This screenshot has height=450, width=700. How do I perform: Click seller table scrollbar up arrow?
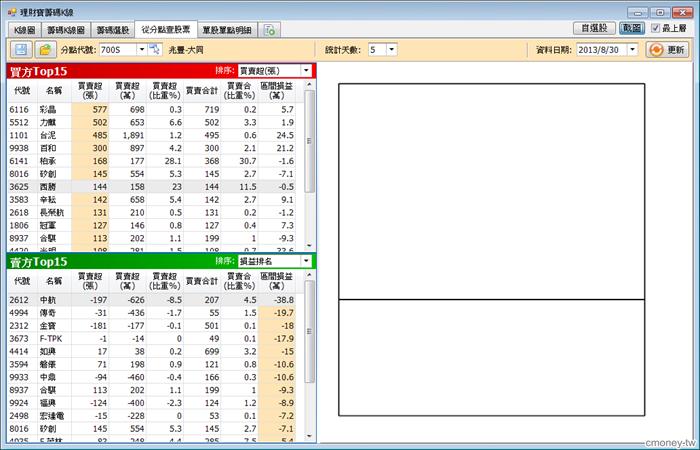(309, 275)
